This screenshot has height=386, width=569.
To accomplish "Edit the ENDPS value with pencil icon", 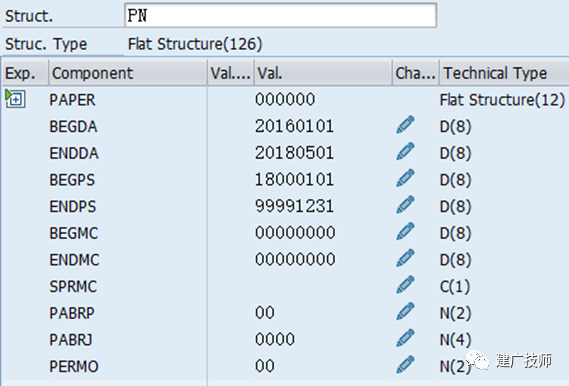I will [405, 205].
